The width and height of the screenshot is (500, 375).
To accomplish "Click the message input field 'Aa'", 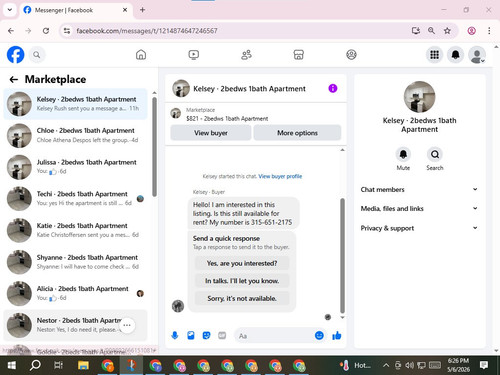I will [x=273, y=336].
